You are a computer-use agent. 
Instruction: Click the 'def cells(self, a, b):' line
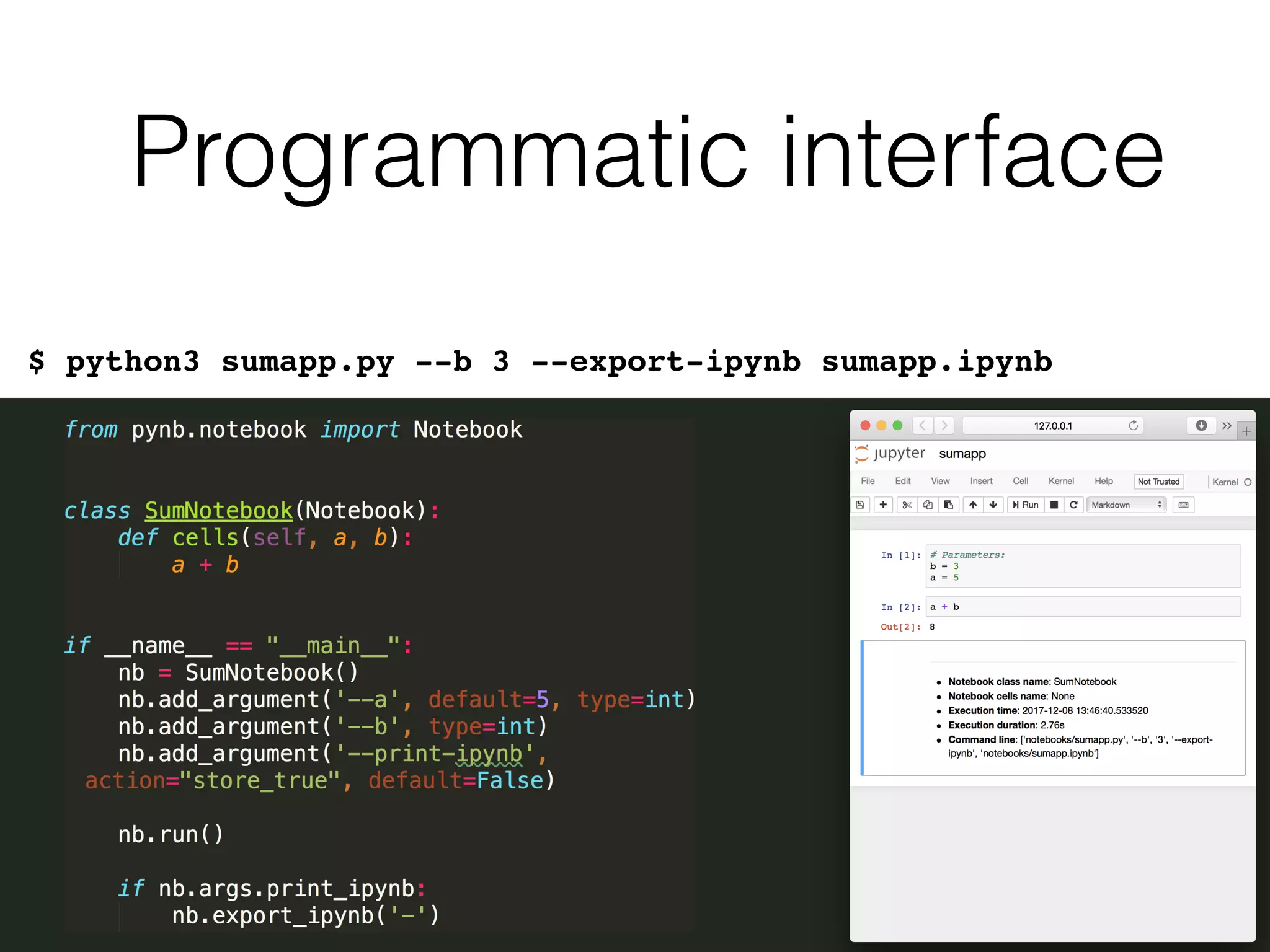pyautogui.click(x=265, y=537)
